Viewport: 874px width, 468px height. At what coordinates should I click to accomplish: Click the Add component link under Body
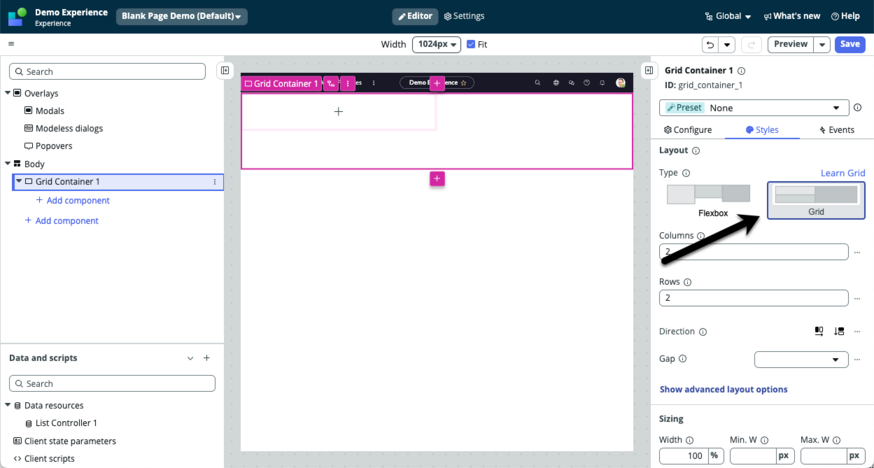tap(61, 221)
